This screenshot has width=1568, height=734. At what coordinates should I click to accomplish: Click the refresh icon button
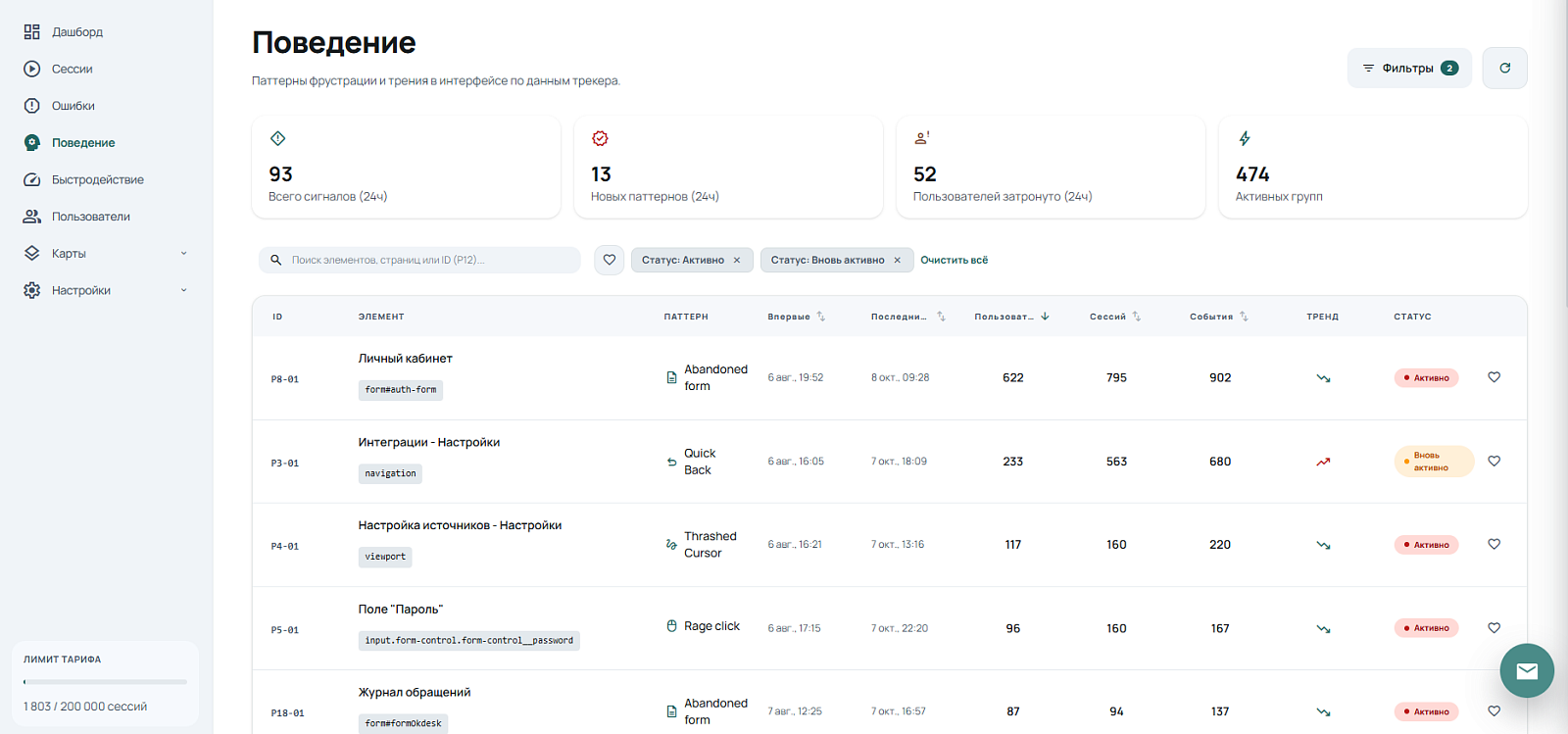click(x=1504, y=69)
